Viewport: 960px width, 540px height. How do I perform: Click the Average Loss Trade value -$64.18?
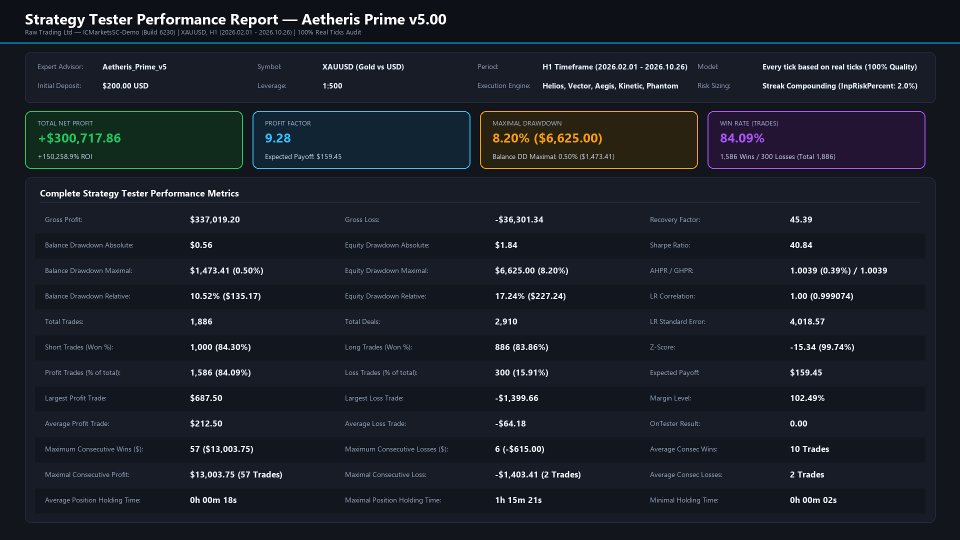click(x=510, y=424)
